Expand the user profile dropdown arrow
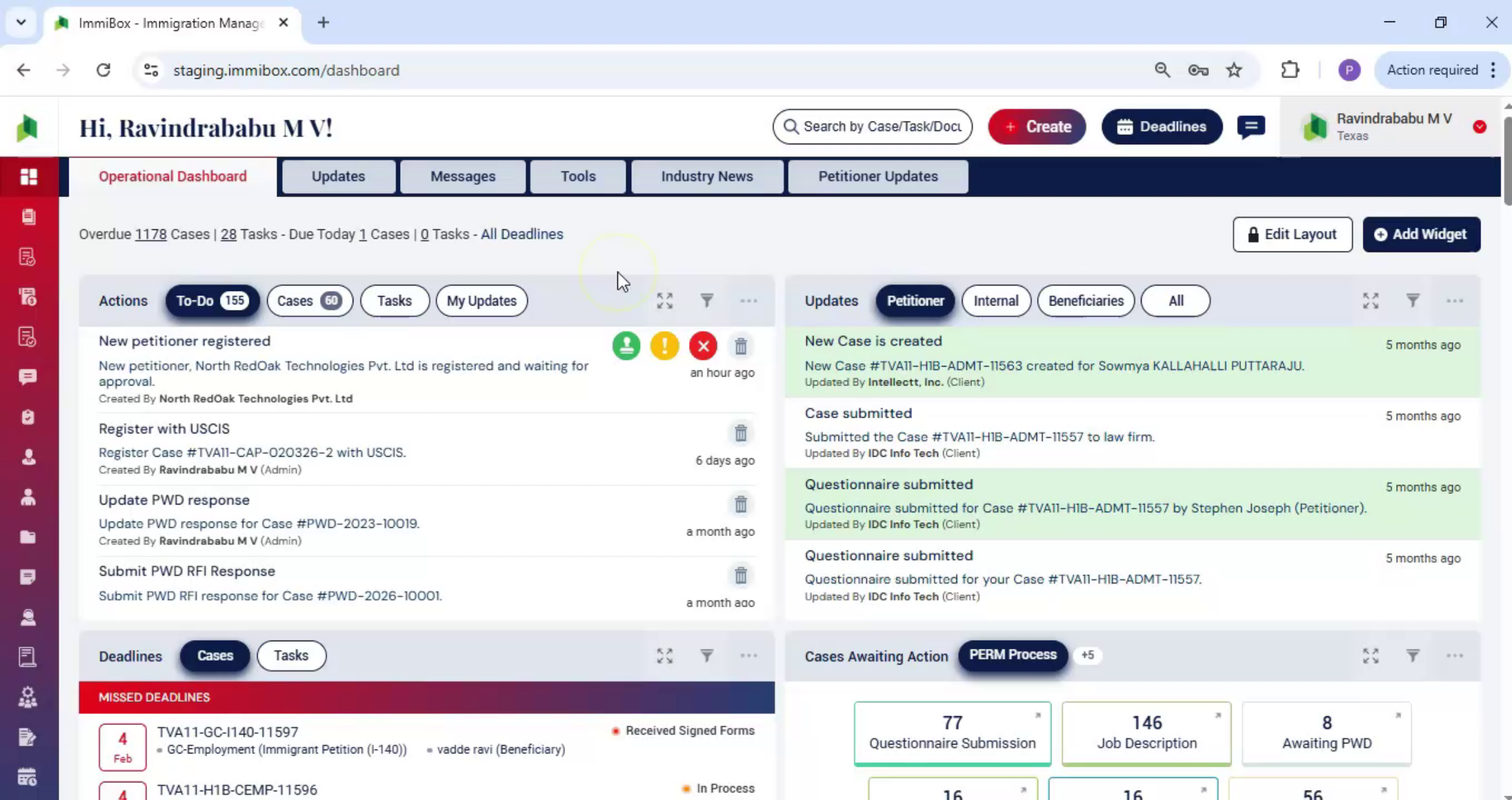Screen dimensions: 1512x800 point(1480,127)
